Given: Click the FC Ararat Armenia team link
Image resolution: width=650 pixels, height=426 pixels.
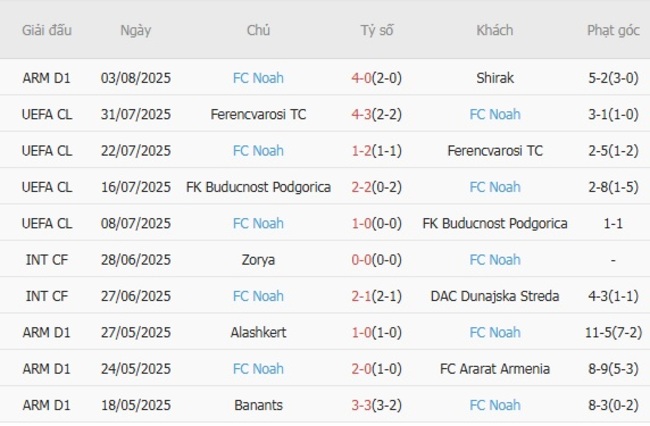Looking at the screenshot, I should [x=495, y=369].
